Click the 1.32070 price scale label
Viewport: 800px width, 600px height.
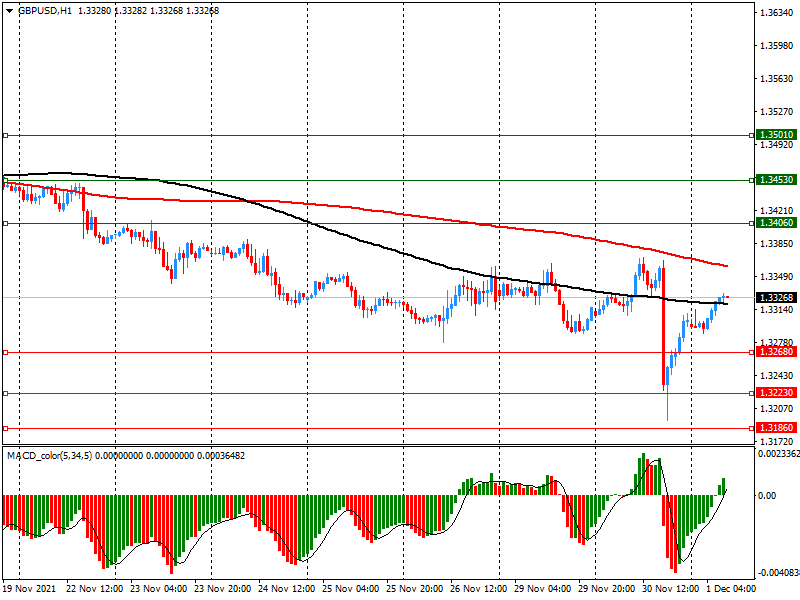[777, 409]
